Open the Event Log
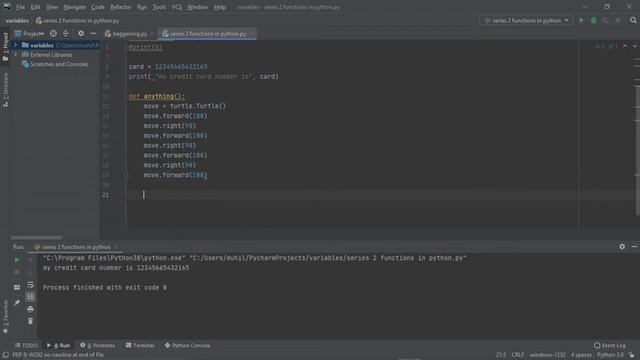The image size is (640, 360). click(610, 345)
